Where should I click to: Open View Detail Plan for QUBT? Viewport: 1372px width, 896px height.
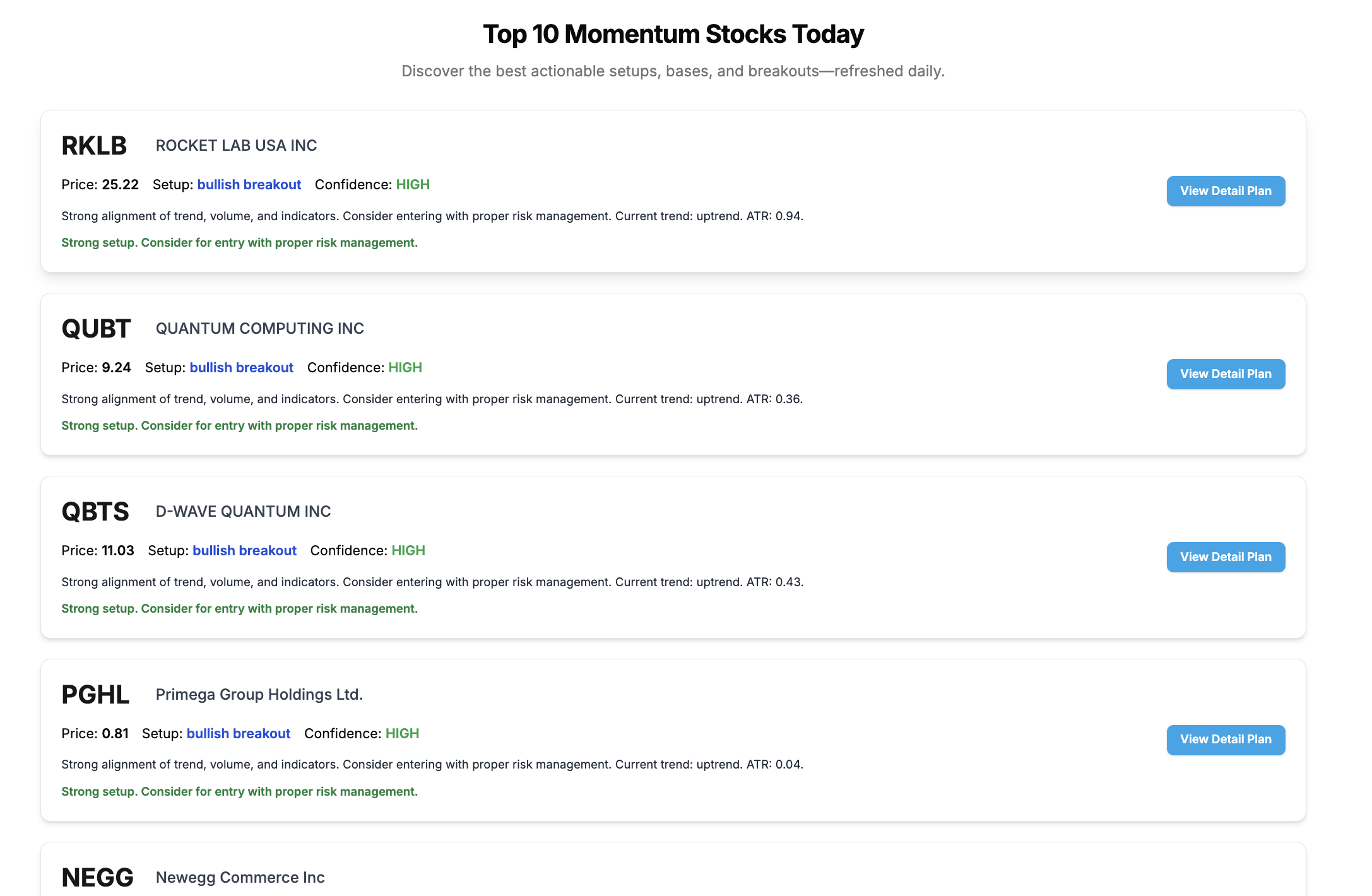(x=1226, y=374)
